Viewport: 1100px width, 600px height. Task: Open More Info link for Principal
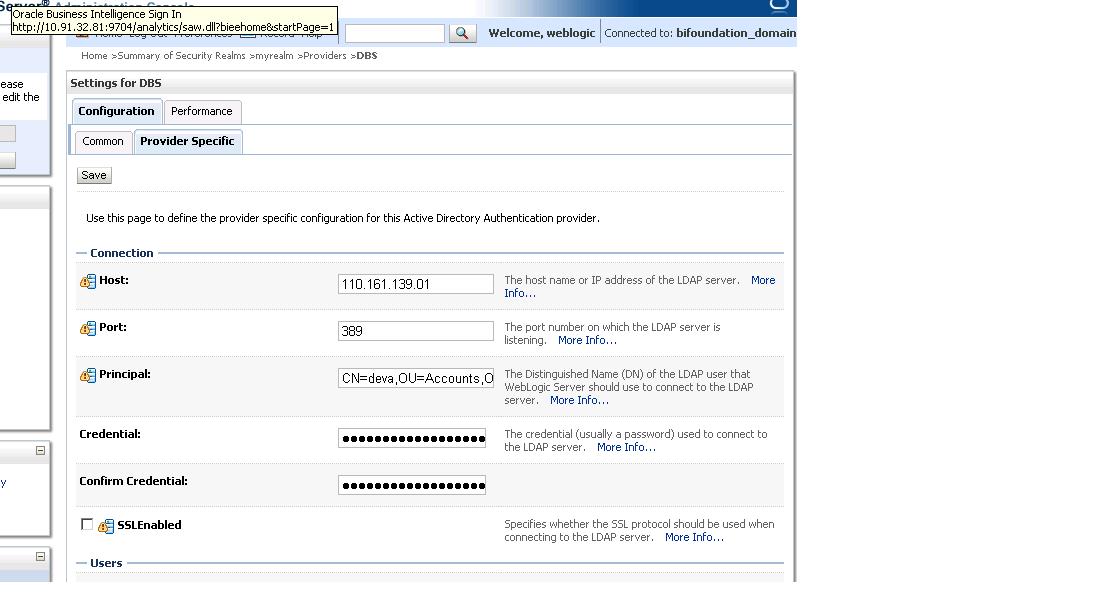click(579, 400)
